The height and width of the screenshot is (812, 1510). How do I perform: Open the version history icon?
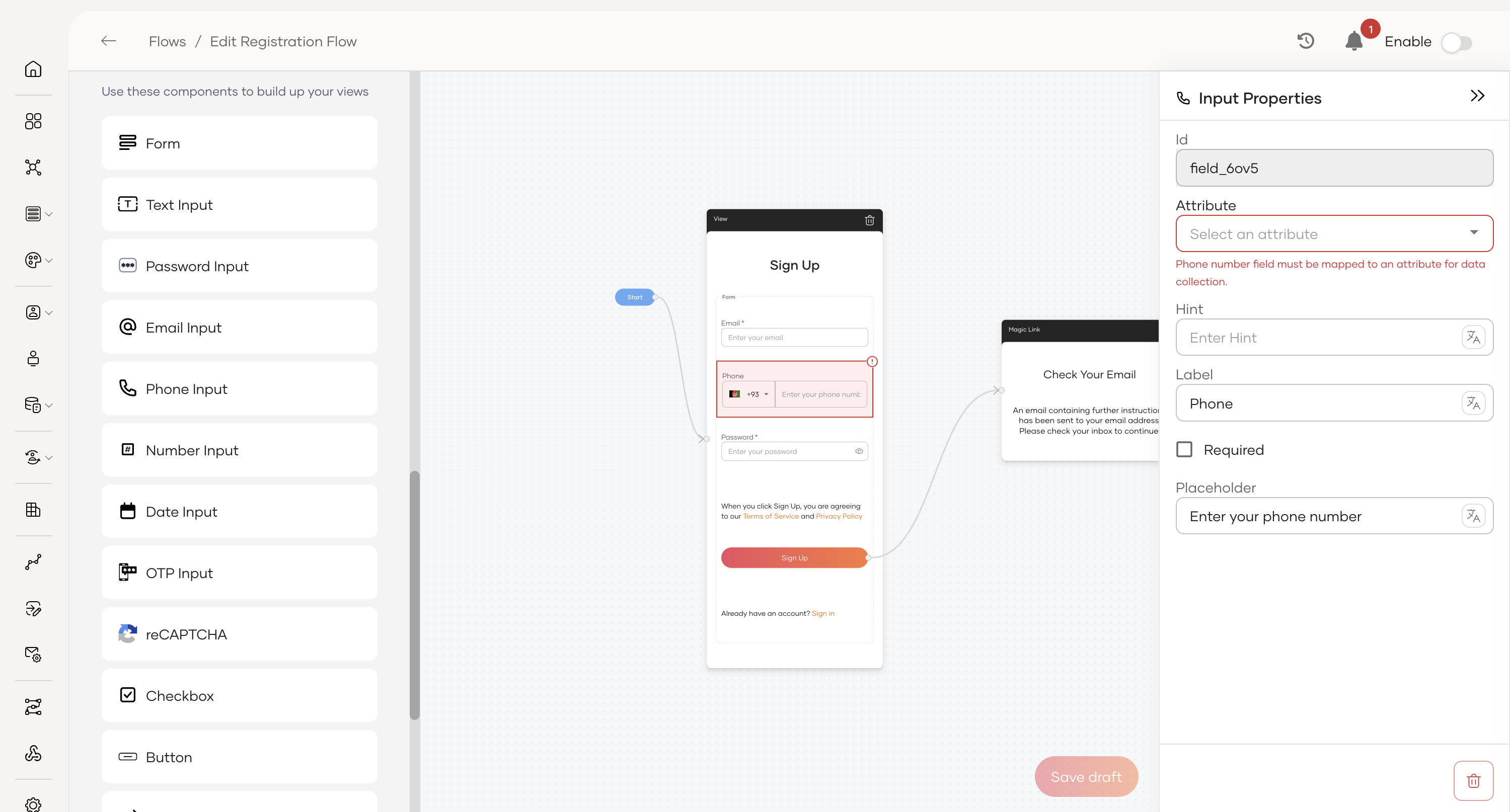[x=1306, y=41]
